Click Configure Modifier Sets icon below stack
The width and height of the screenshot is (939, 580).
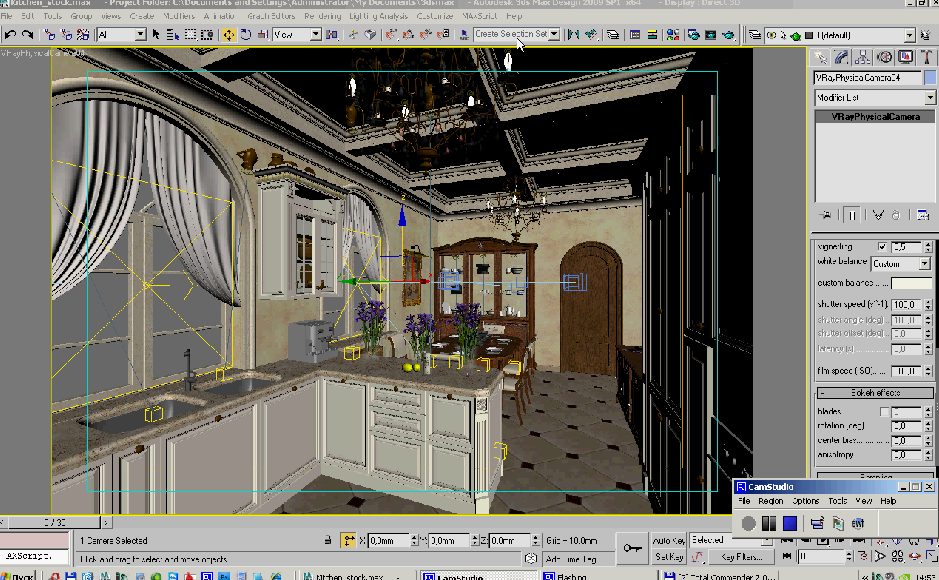[x=923, y=215]
